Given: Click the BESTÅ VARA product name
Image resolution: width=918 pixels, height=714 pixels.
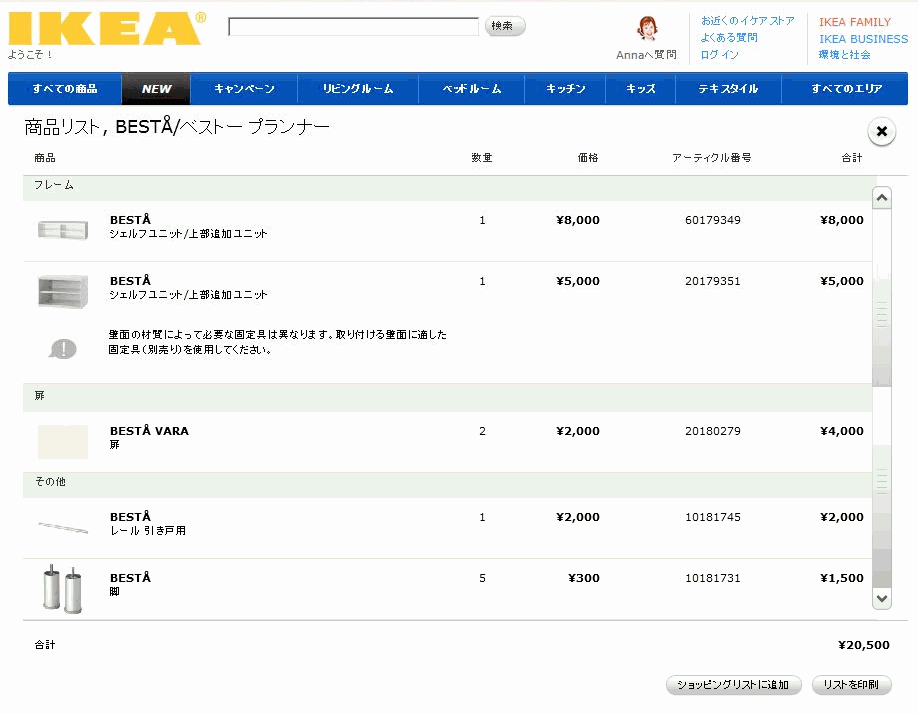Looking at the screenshot, I should 149,431.
